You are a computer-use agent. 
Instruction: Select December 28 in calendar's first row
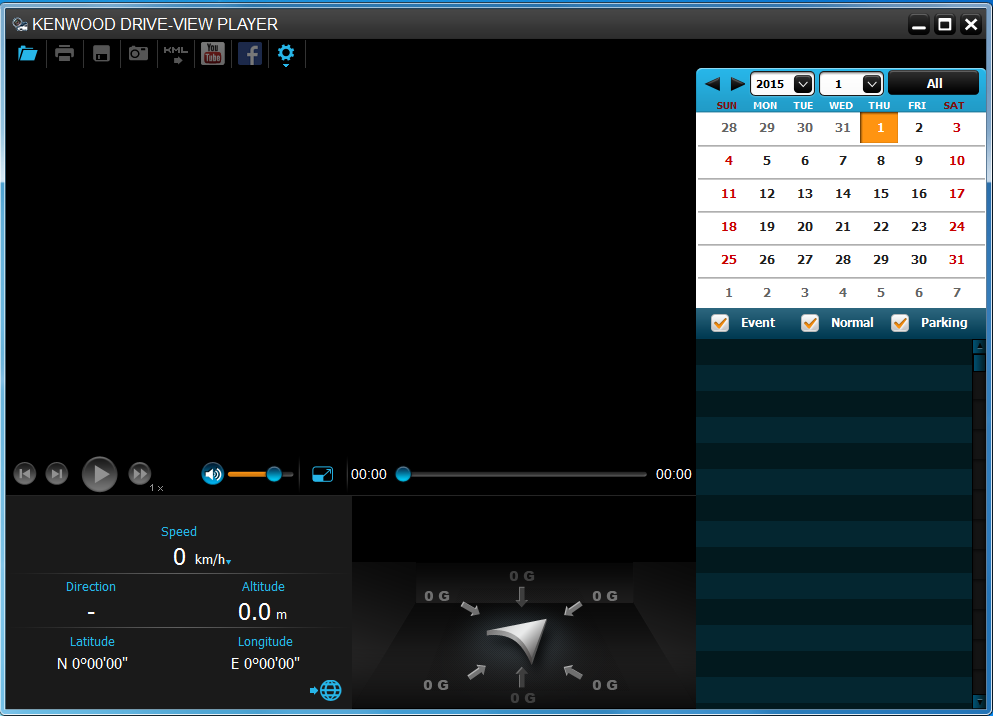(x=728, y=128)
